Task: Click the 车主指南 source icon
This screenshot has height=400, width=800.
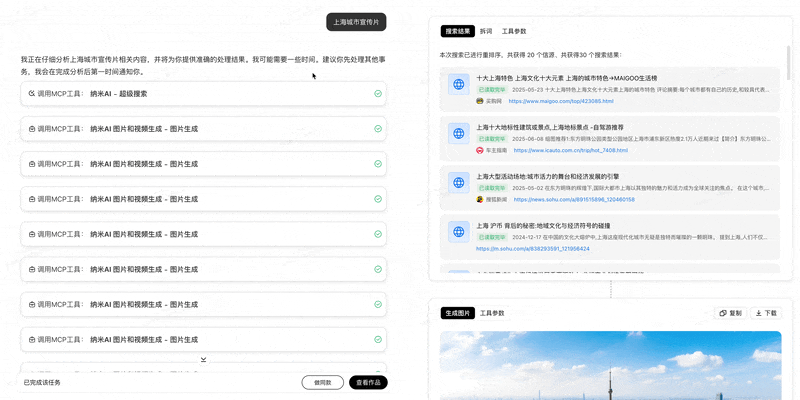Action: click(480, 150)
